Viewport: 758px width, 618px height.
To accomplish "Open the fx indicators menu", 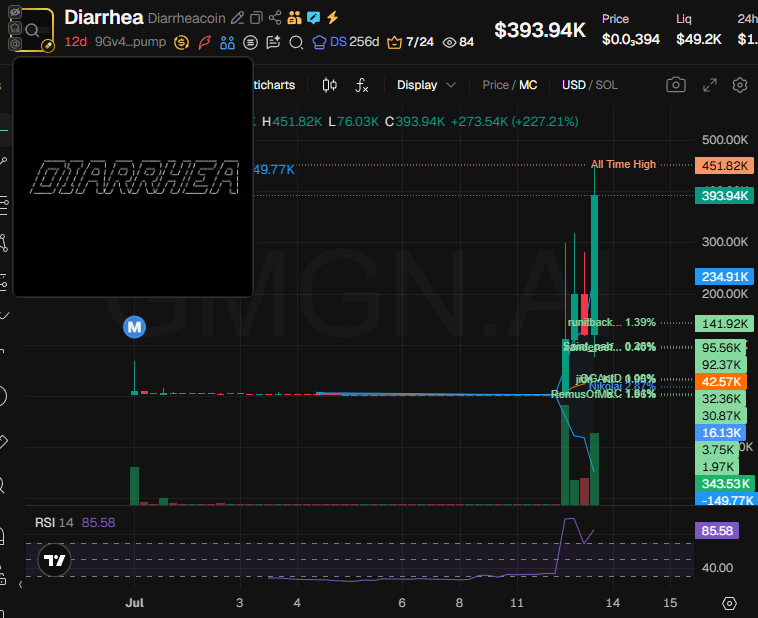I will pos(362,85).
